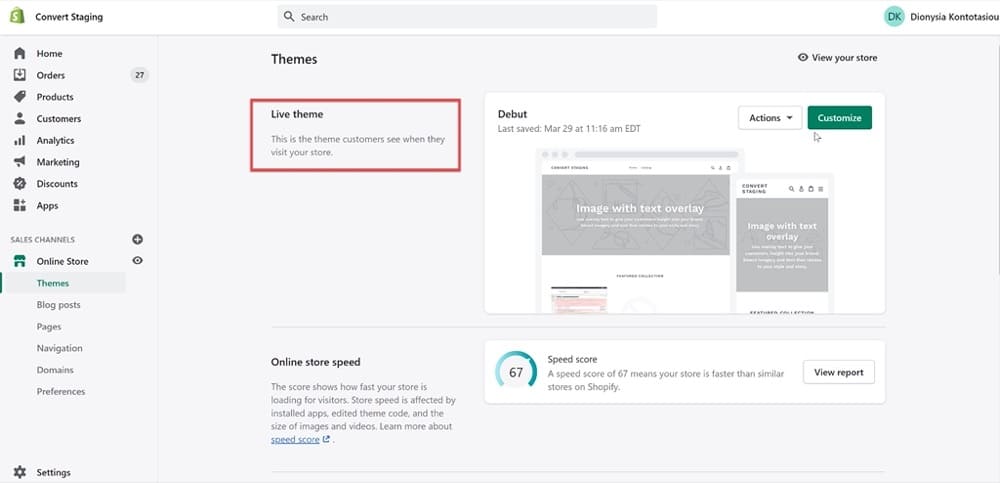Click the Analytics bar chart icon
The width and height of the screenshot is (1000, 483).
point(19,141)
